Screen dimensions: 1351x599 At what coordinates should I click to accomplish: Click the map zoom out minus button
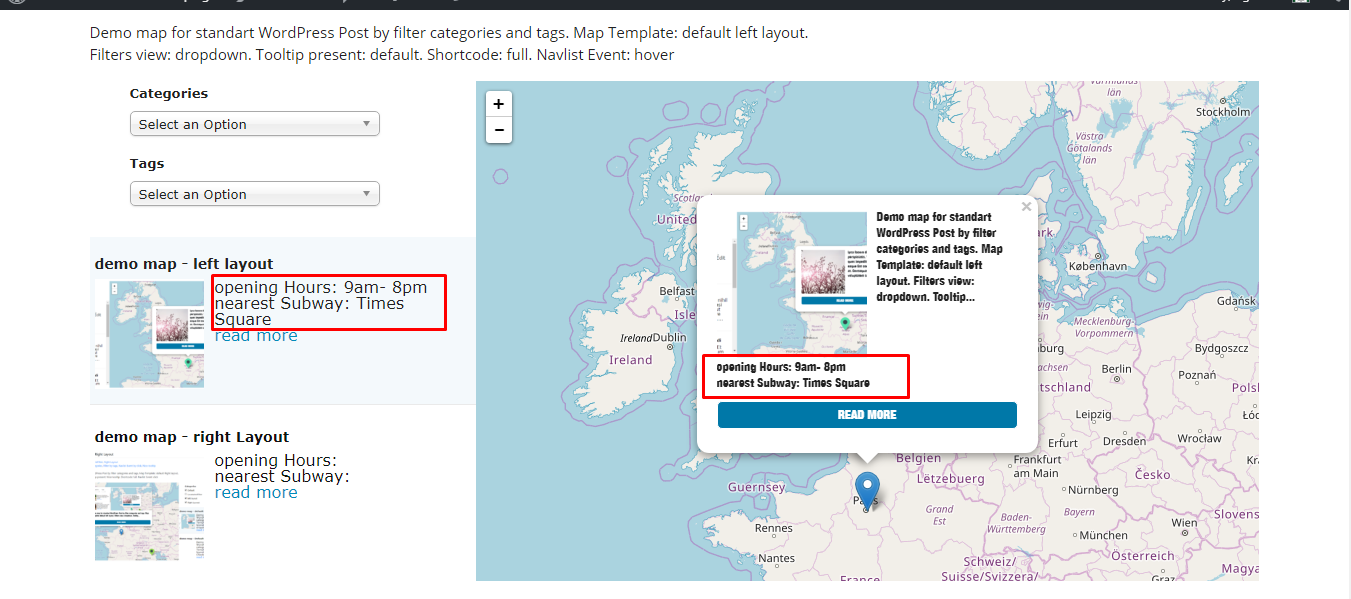pos(498,130)
